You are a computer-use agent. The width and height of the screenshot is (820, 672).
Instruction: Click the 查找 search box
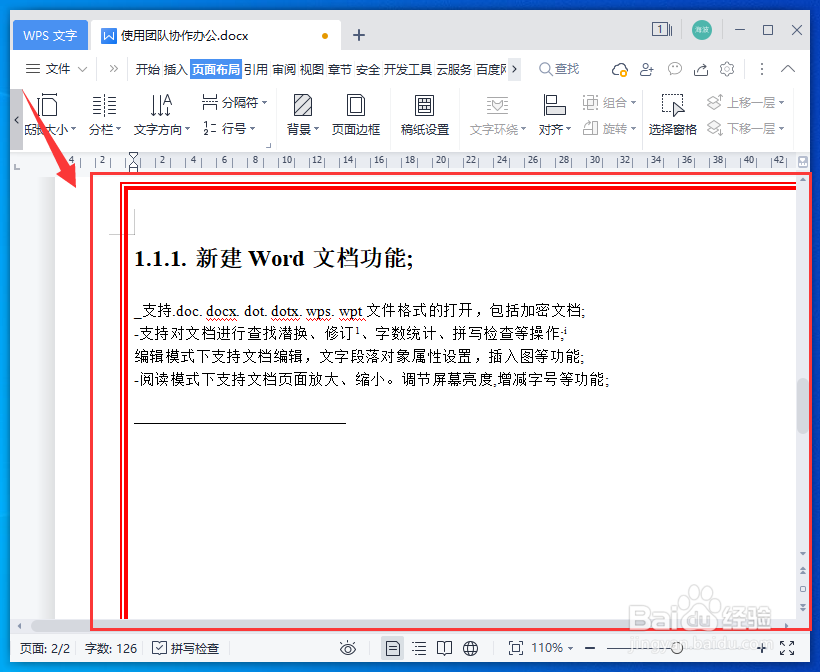tap(560, 69)
